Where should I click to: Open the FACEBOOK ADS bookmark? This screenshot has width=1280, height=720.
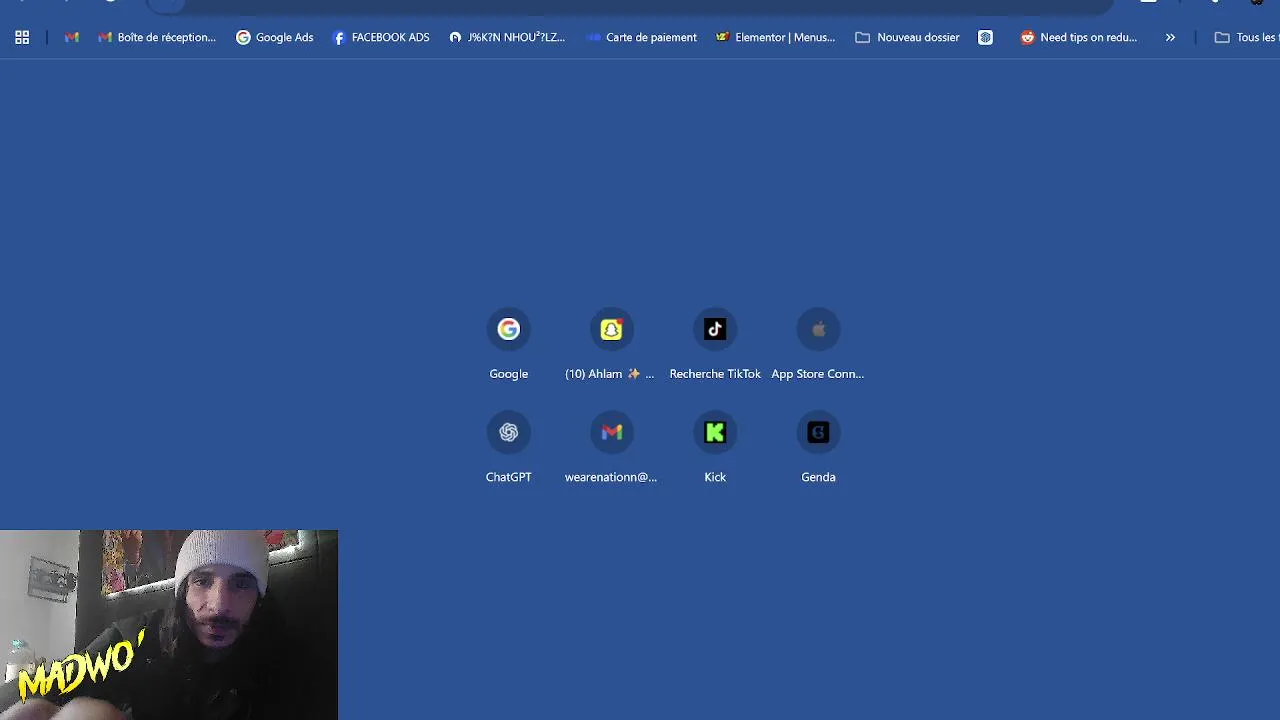(381, 37)
